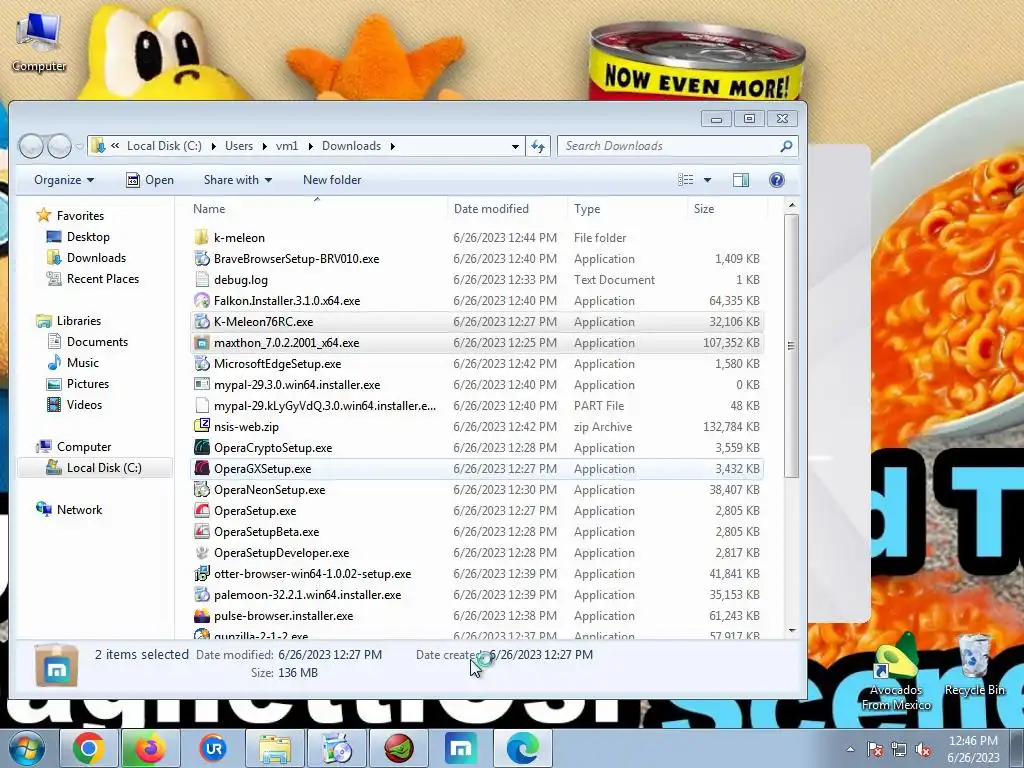The height and width of the screenshot is (768, 1024).
Task: Select the Falkon.Installer.3.1.0.x64.exe icon
Action: (x=202, y=300)
